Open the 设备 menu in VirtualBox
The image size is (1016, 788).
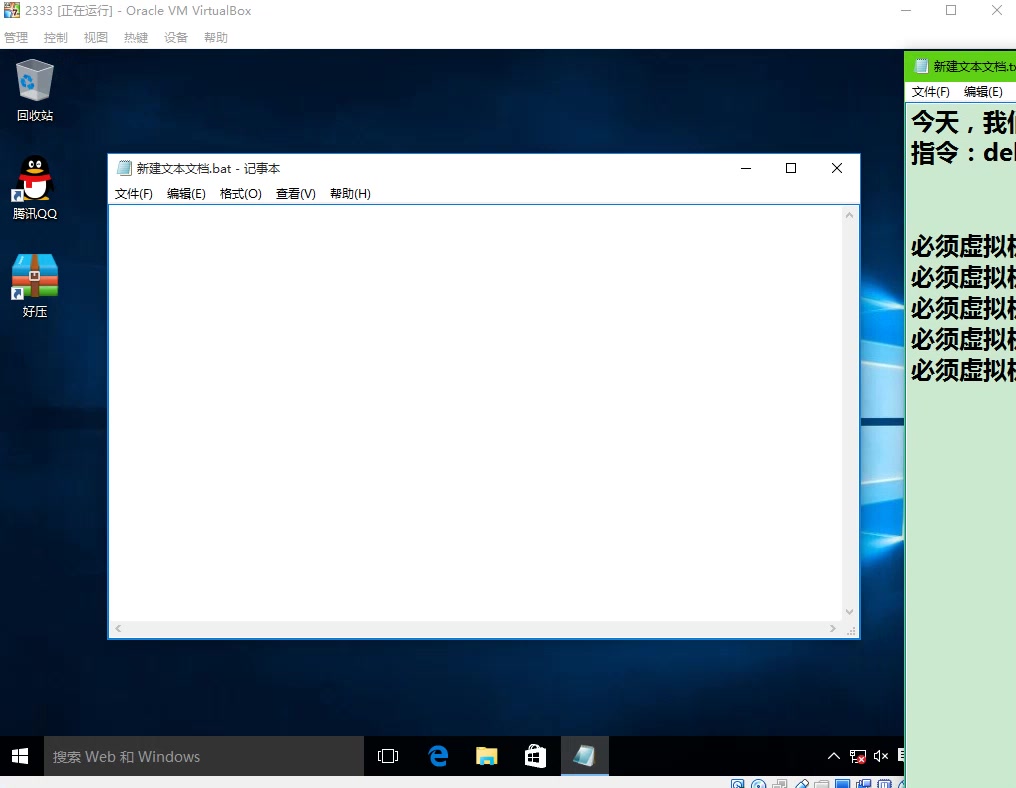coord(176,37)
